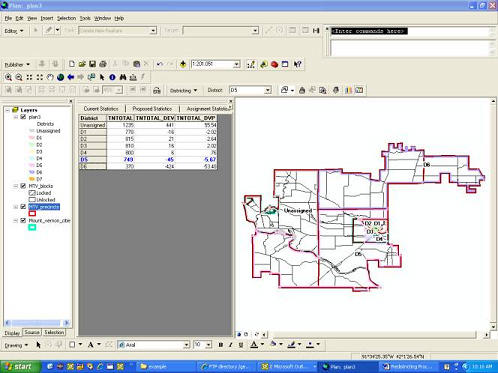Select the Zoom In magnifier tool

[x=8, y=77]
